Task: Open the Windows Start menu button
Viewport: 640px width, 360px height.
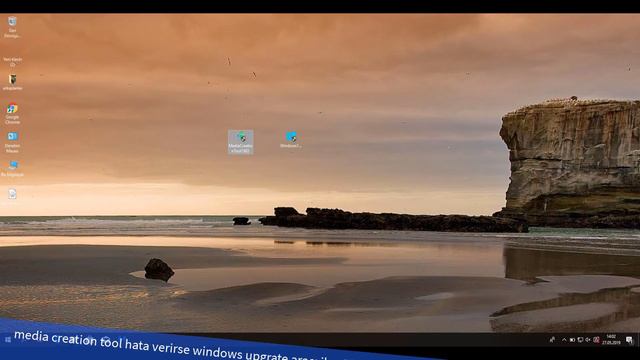Action: pos(8,339)
